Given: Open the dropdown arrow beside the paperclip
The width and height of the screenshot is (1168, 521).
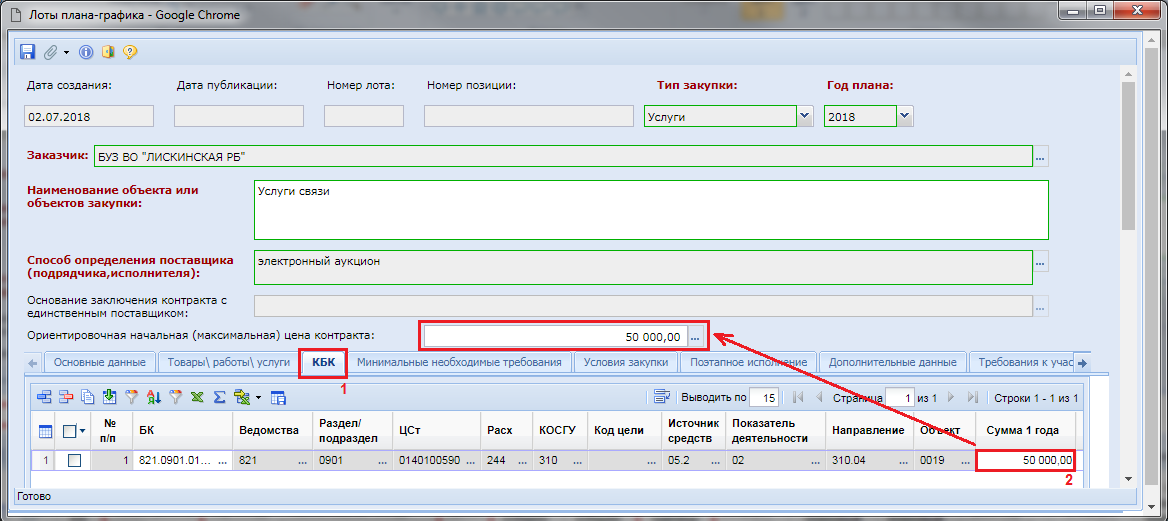Looking at the screenshot, I should click(x=66, y=52).
